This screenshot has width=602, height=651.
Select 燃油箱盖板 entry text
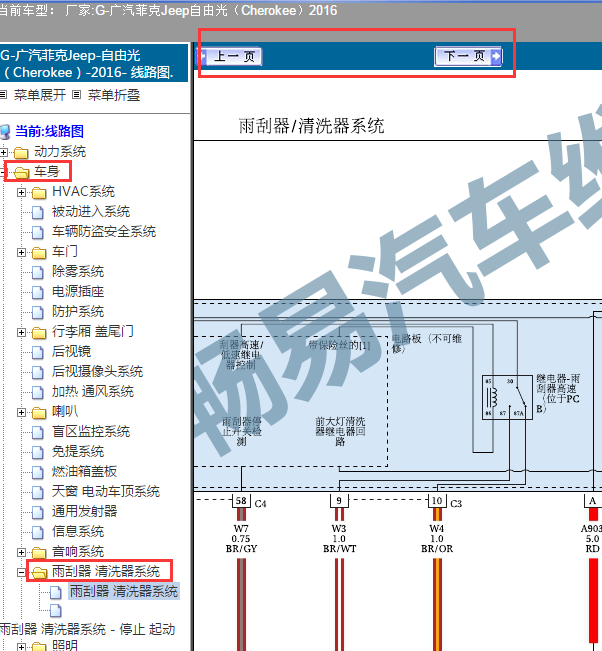(85, 472)
